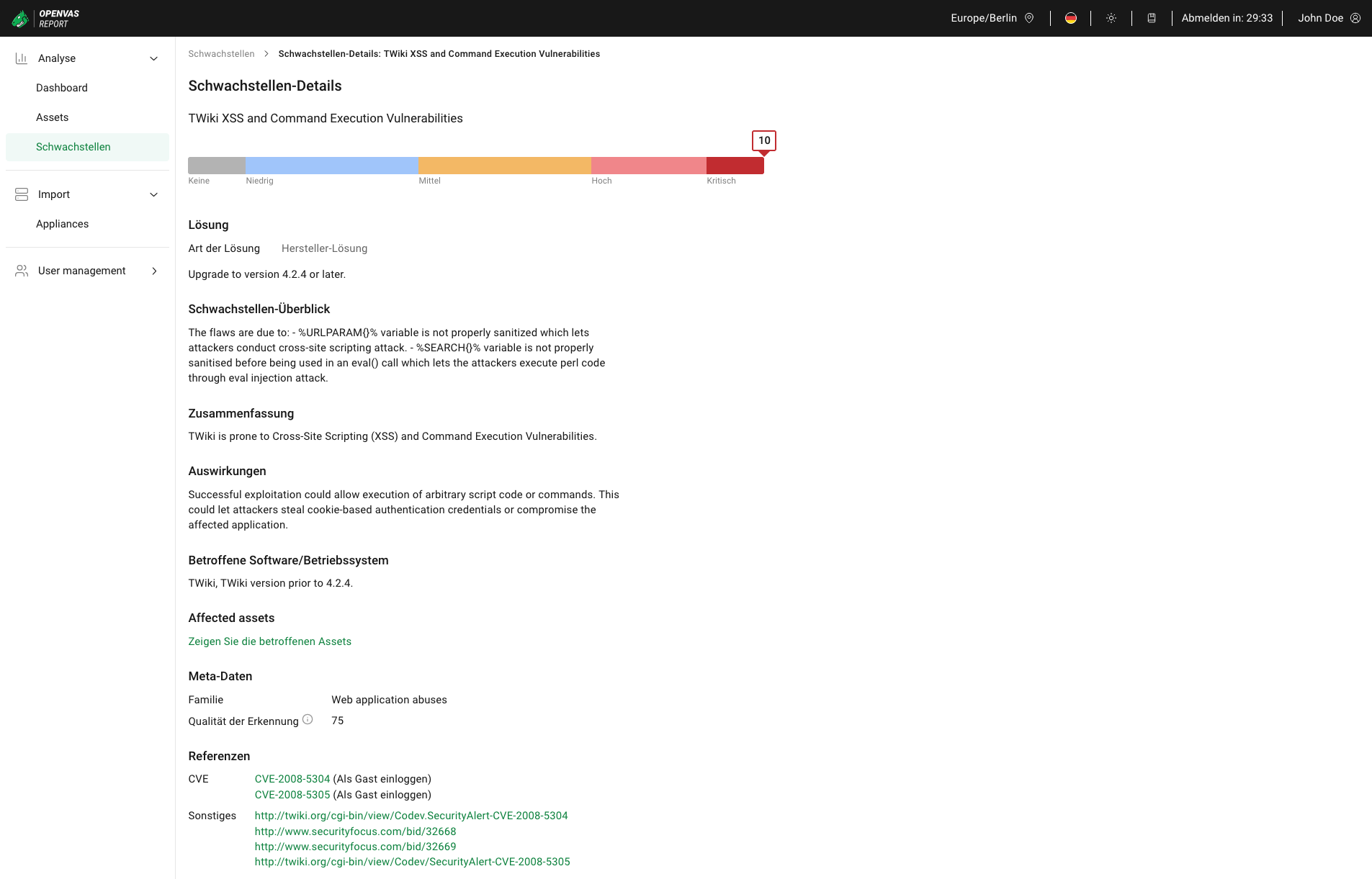Viewport: 1372px width, 879px height.
Task: Expand the User management chevron
Action: pos(153,271)
